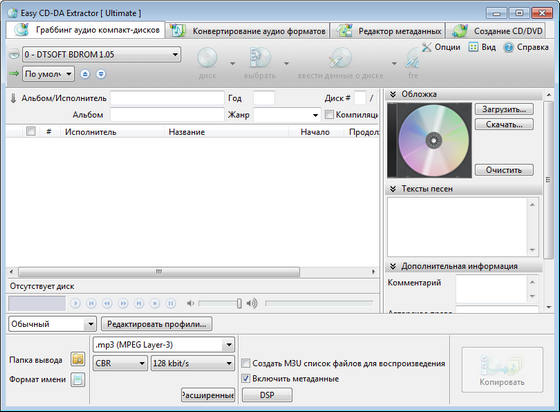Viewport: 560px width, 412px height.
Task: Enable create M3U playlist checkbox
Action: click(245, 363)
